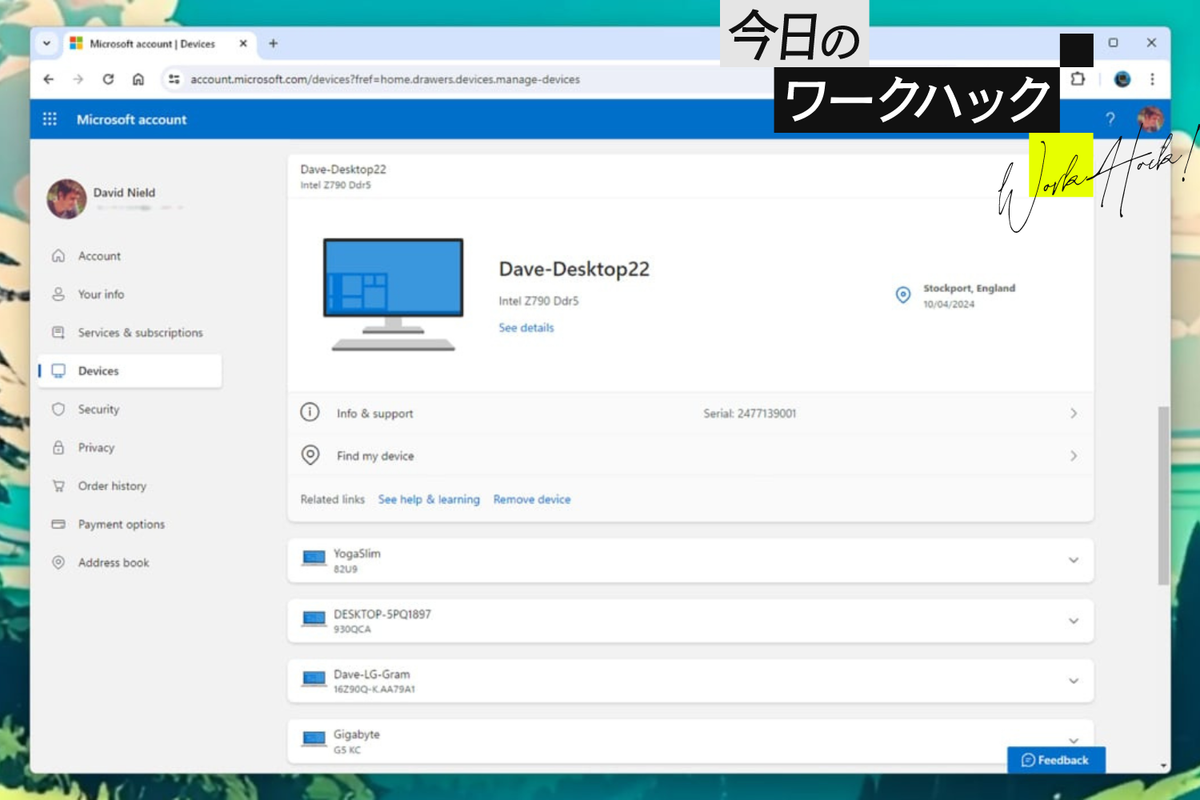
Task: Select Security in the sidebar
Action: pyautogui.click(x=98, y=409)
